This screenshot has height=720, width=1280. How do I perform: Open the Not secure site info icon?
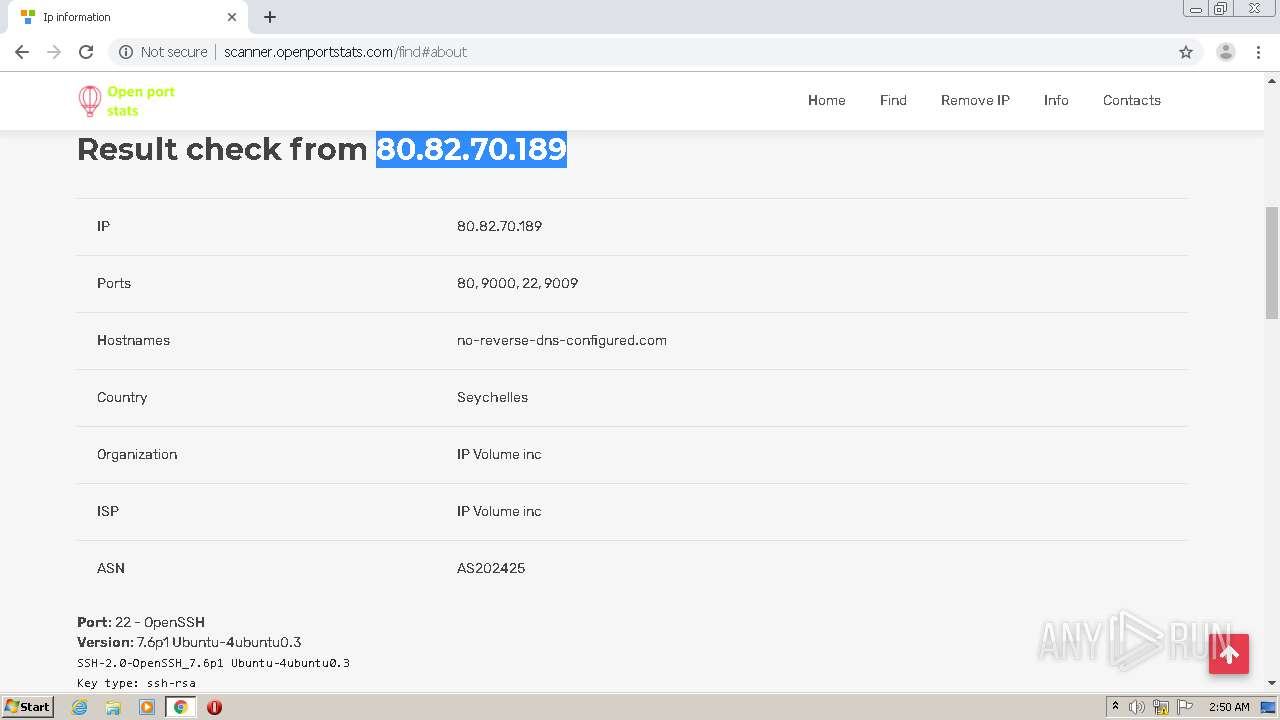(x=126, y=52)
